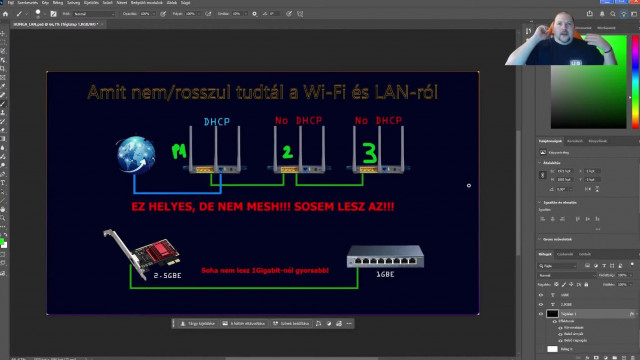Open the Ablak menu
640x360 pixels.
pos(172,3)
